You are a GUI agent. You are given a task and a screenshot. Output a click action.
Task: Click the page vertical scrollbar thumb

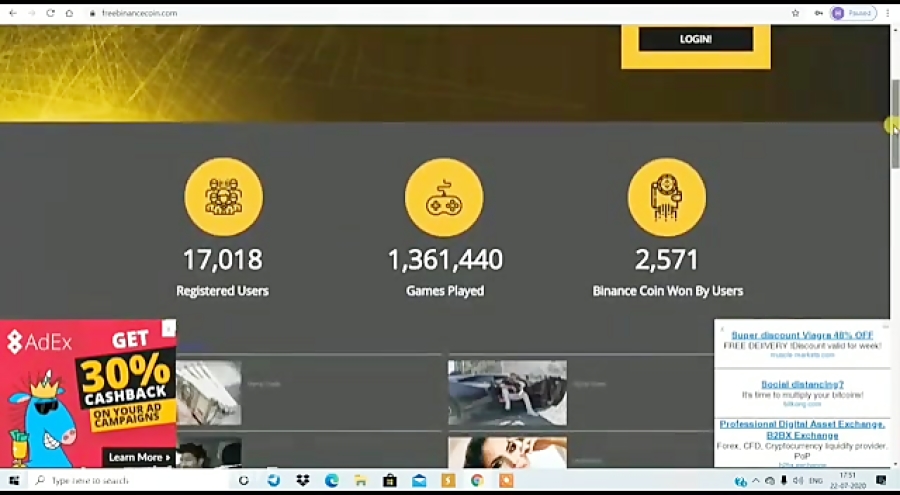point(895,123)
